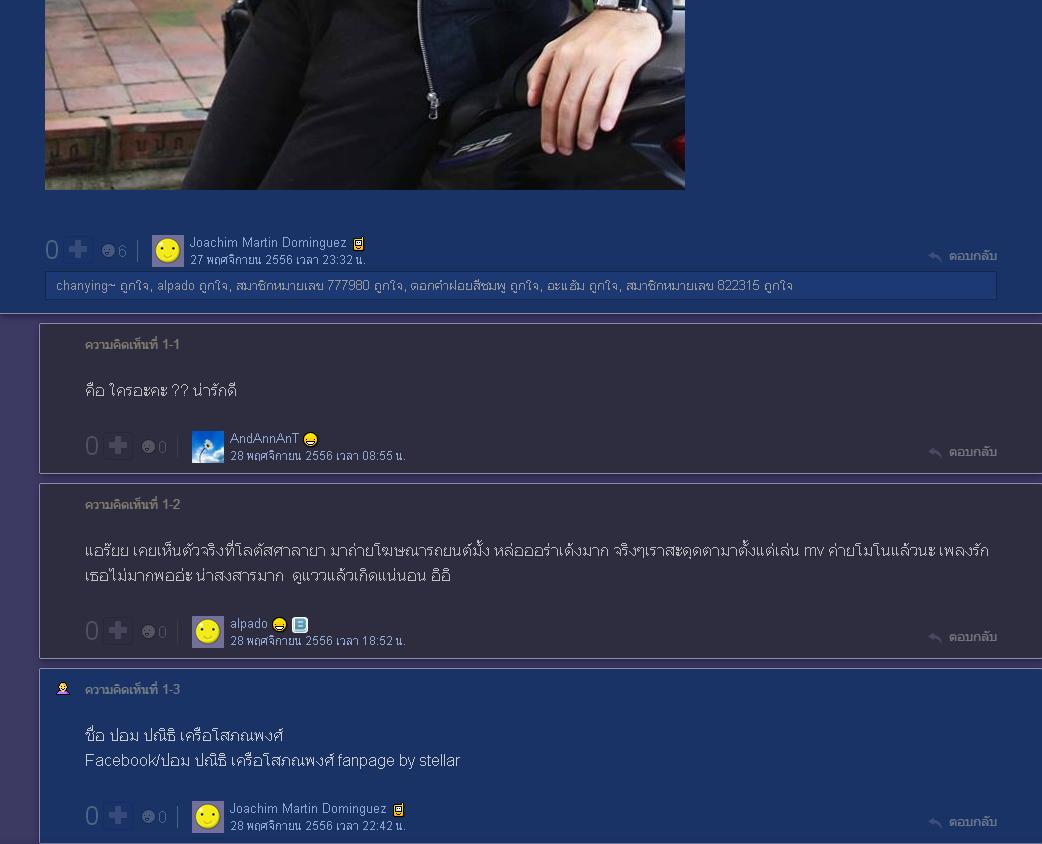
Task: Click the yellow member badge beside Joachim's top name
Action: coord(358,244)
